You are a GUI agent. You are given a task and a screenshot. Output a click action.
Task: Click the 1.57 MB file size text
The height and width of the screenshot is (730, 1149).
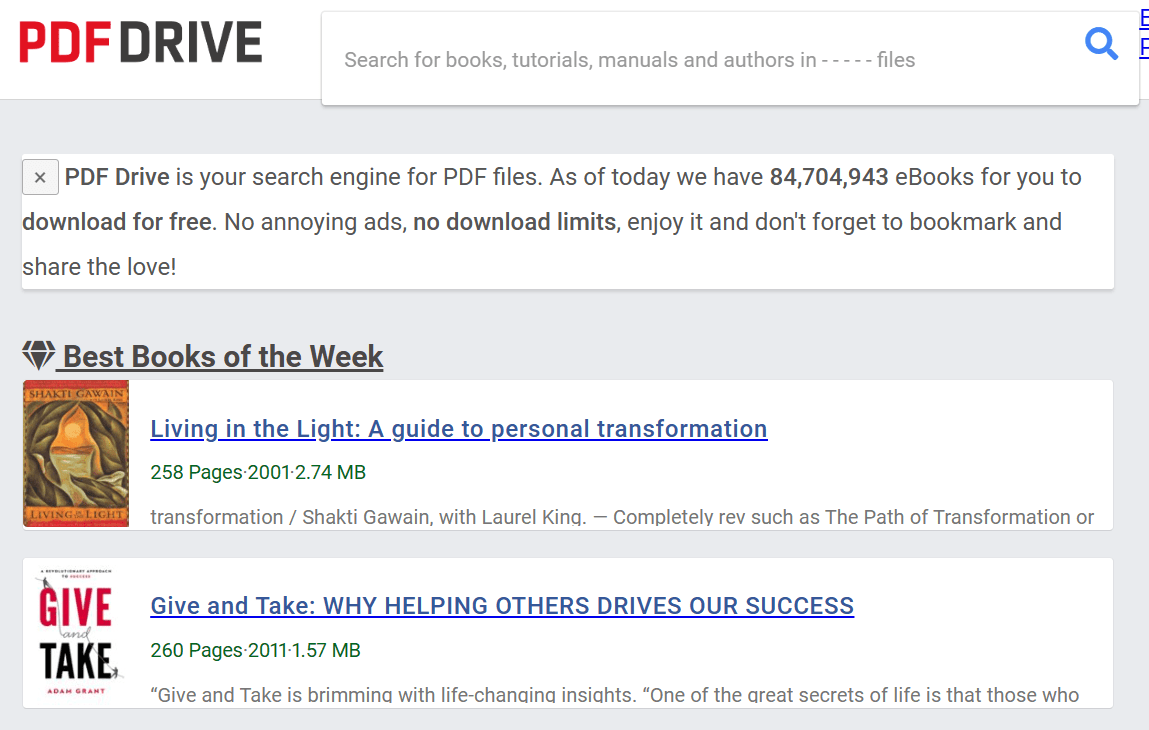pos(325,650)
